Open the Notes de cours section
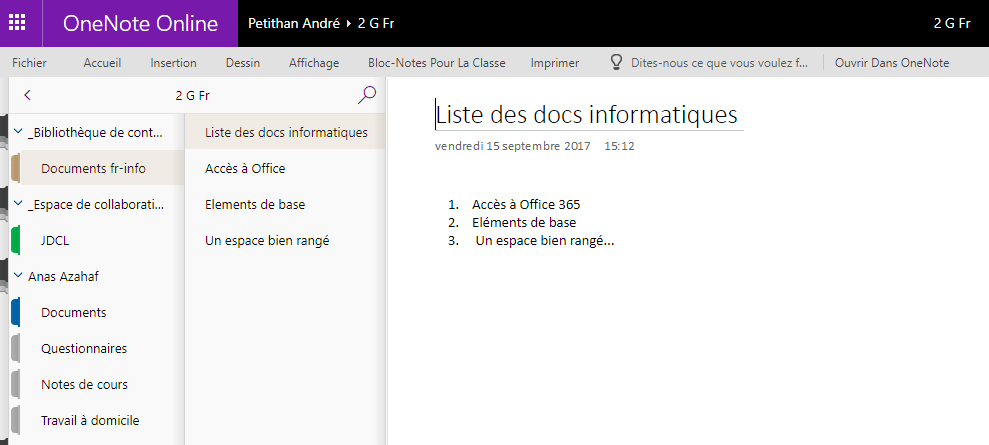 point(85,384)
